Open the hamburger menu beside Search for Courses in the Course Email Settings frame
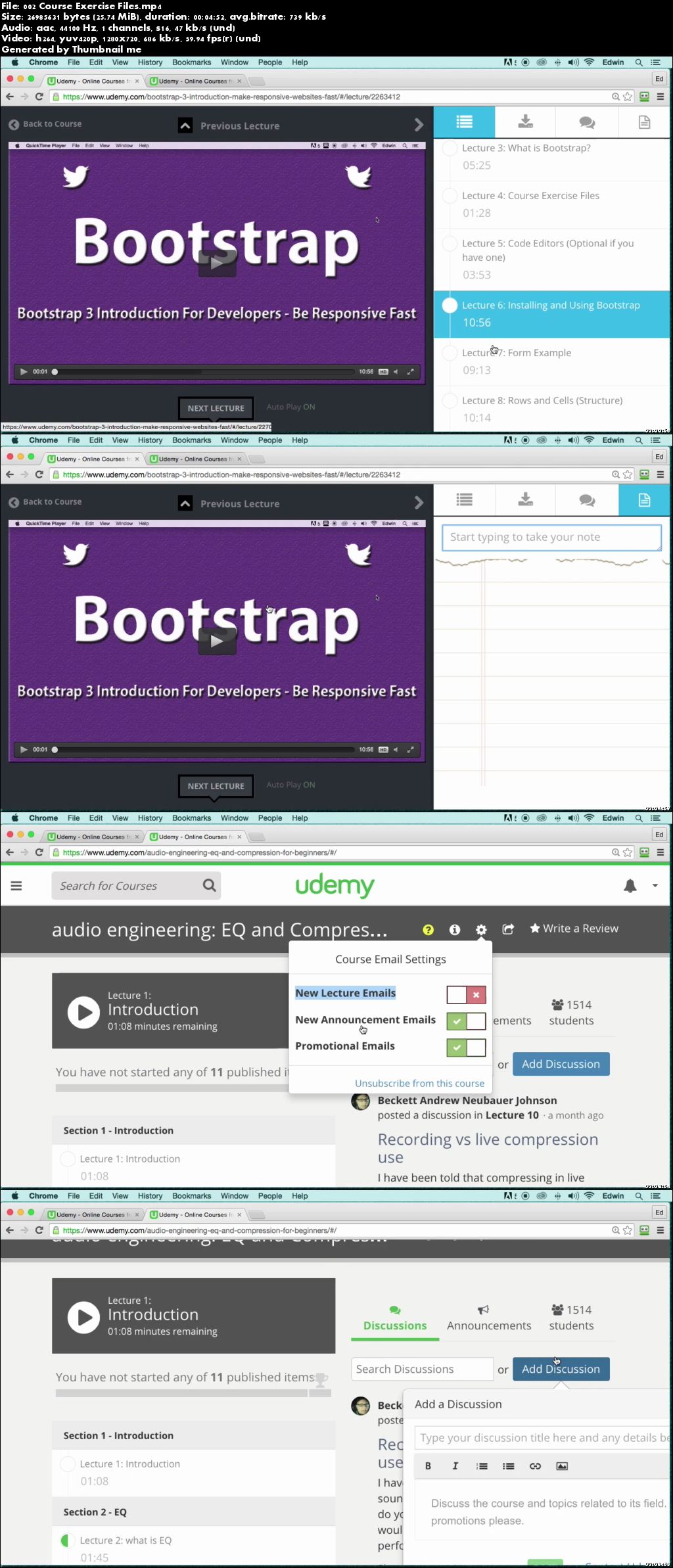 point(16,886)
